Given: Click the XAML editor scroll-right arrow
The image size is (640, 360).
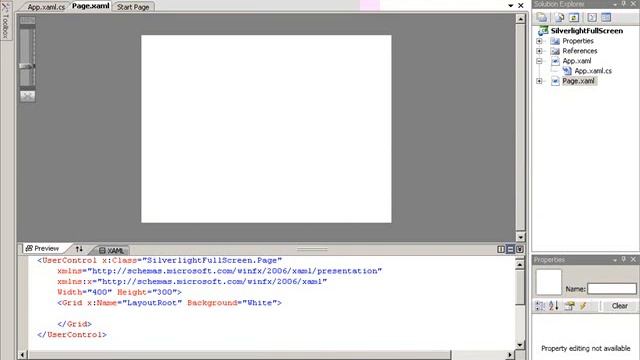Looking at the screenshot, I should tap(509, 355).
